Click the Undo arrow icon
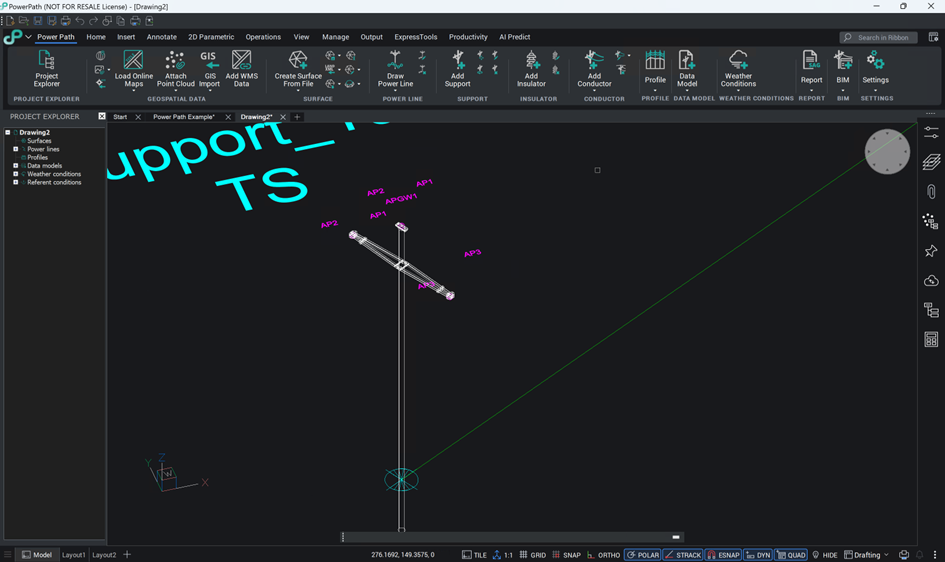 [80, 21]
